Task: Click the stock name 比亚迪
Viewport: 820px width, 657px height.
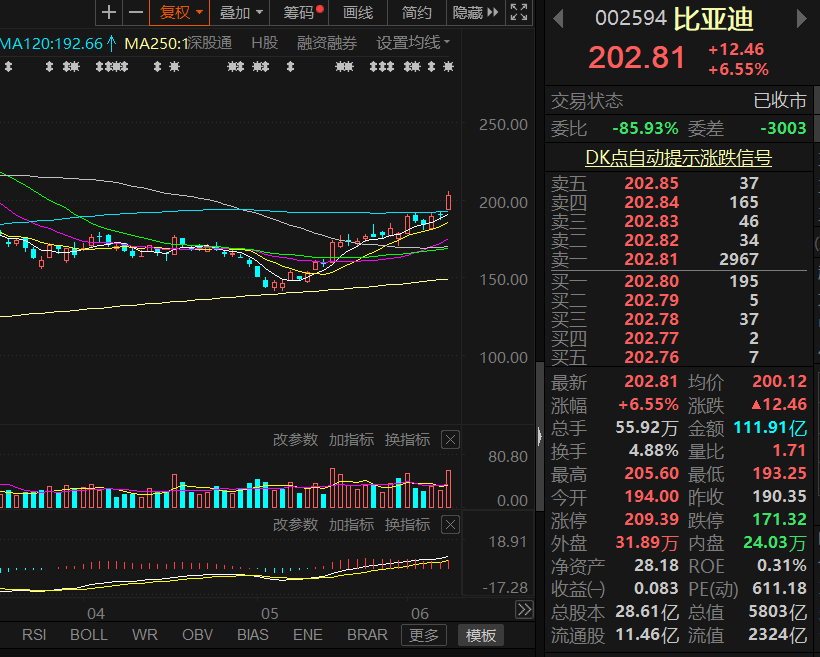Action: coord(714,19)
